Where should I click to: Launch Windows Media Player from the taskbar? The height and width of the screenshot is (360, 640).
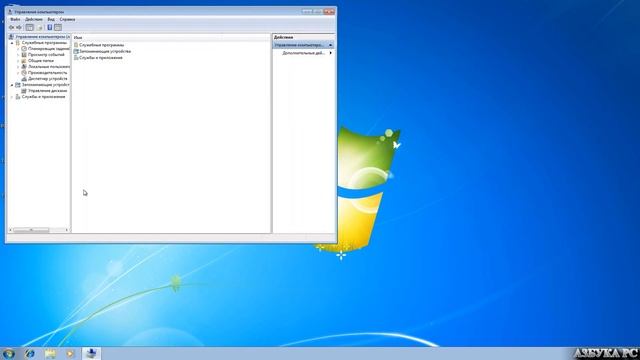click(70, 353)
